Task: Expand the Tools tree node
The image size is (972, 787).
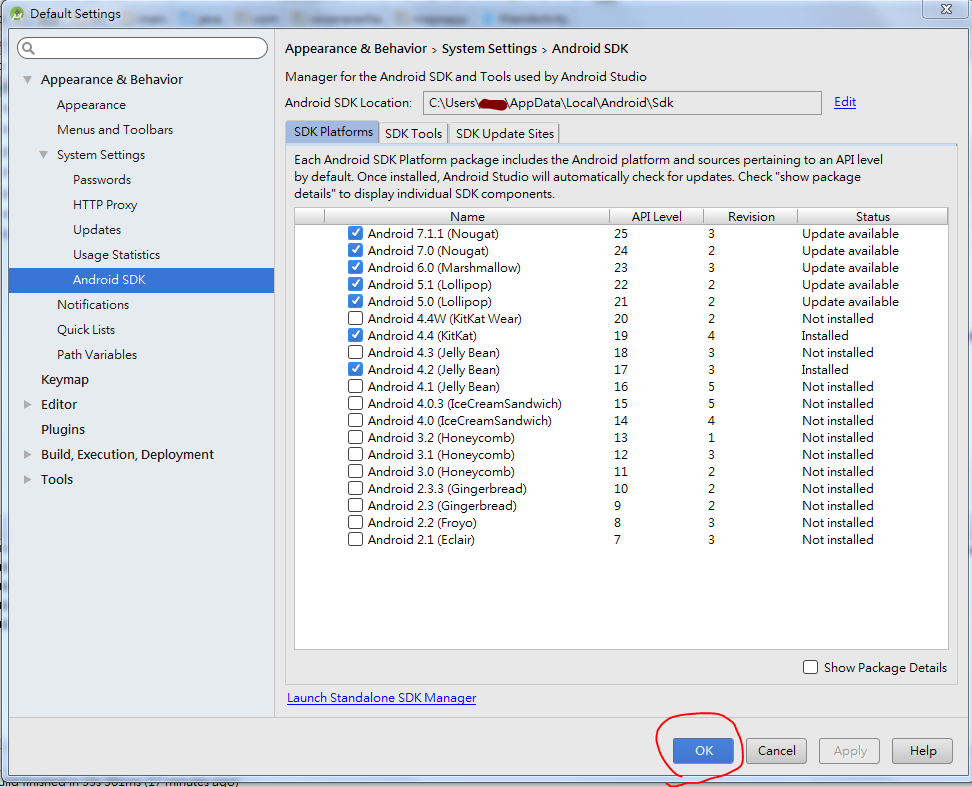Action: (x=27, y=480)
